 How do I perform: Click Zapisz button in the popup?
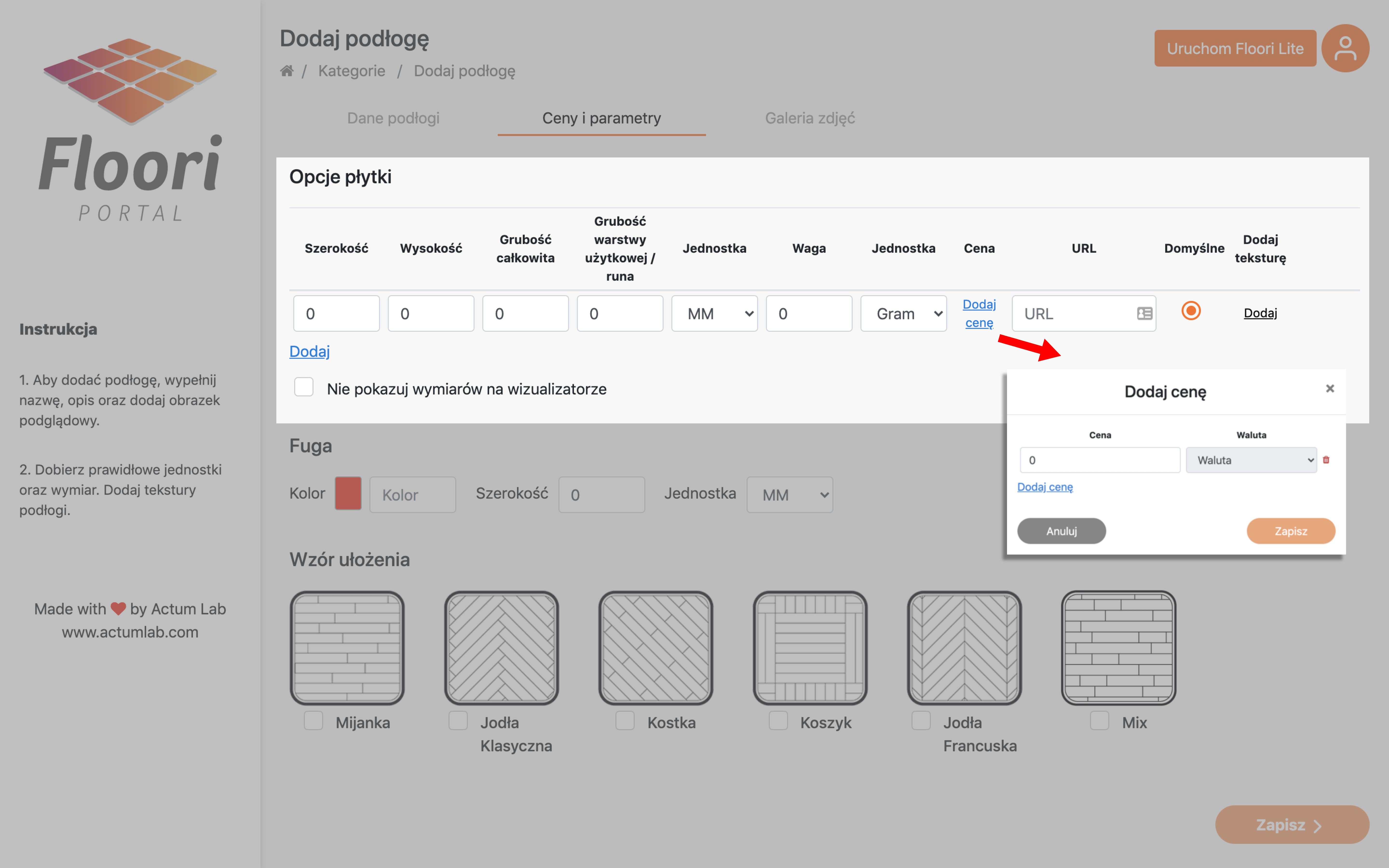(x=1291, y=531)
